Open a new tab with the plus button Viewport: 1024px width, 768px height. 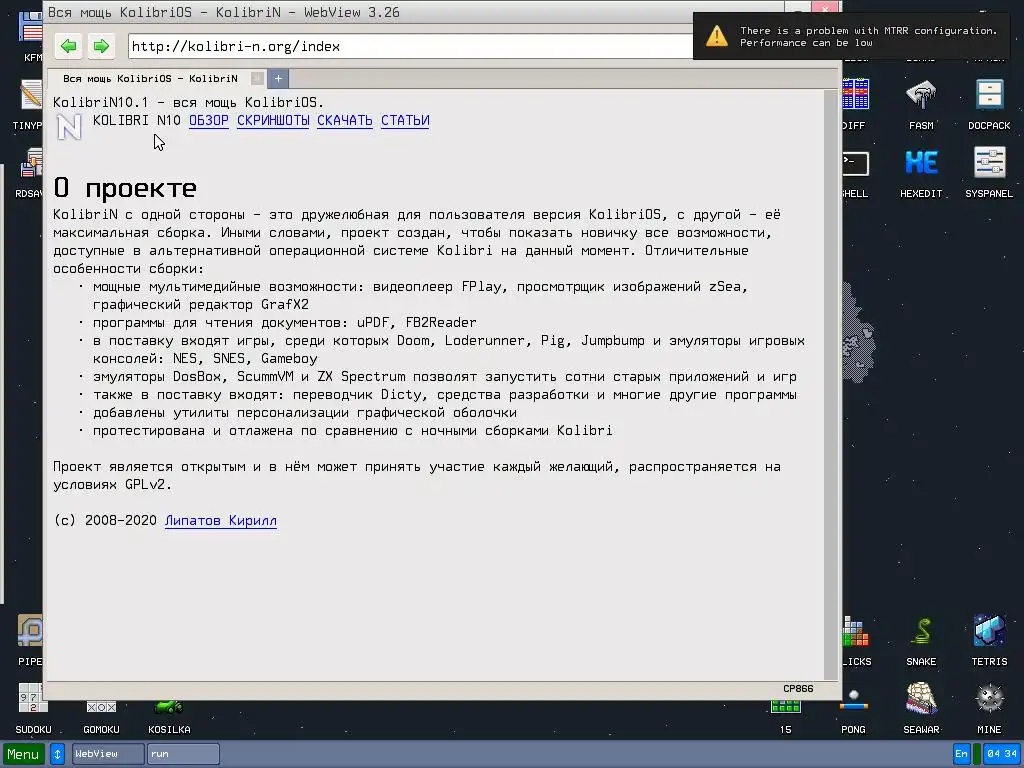[x=278, y=78]
